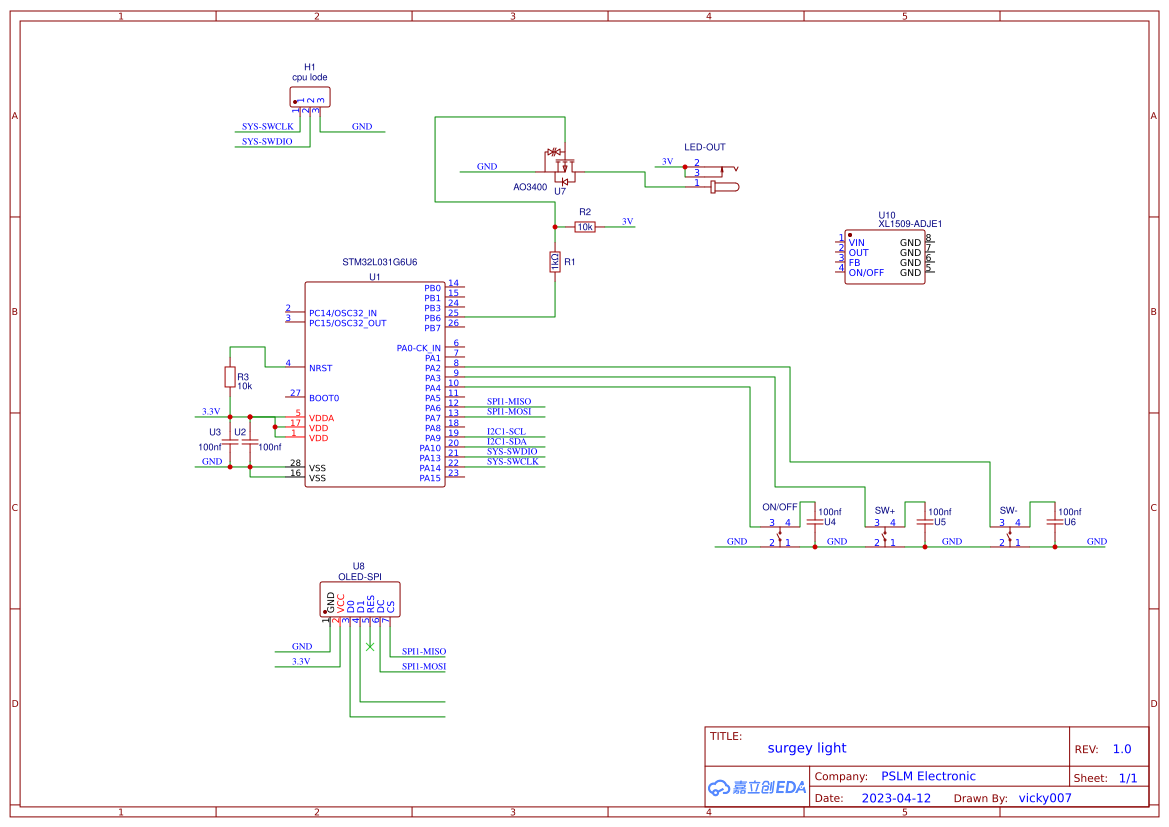Click the cpu lode header symbol H1
Image resolution: width=1169 pixels, height=827 pixels.
click(308, 95)
